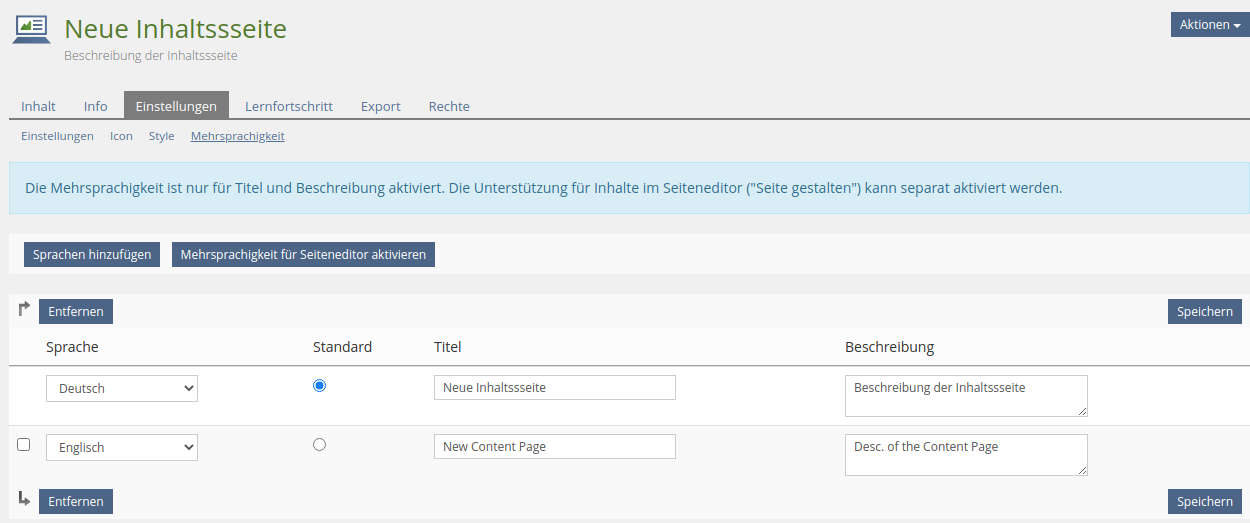The width and height of the screenshot is (1250, 523).
Task: Select Deutsch as standard language
Action: coord(320,386)
